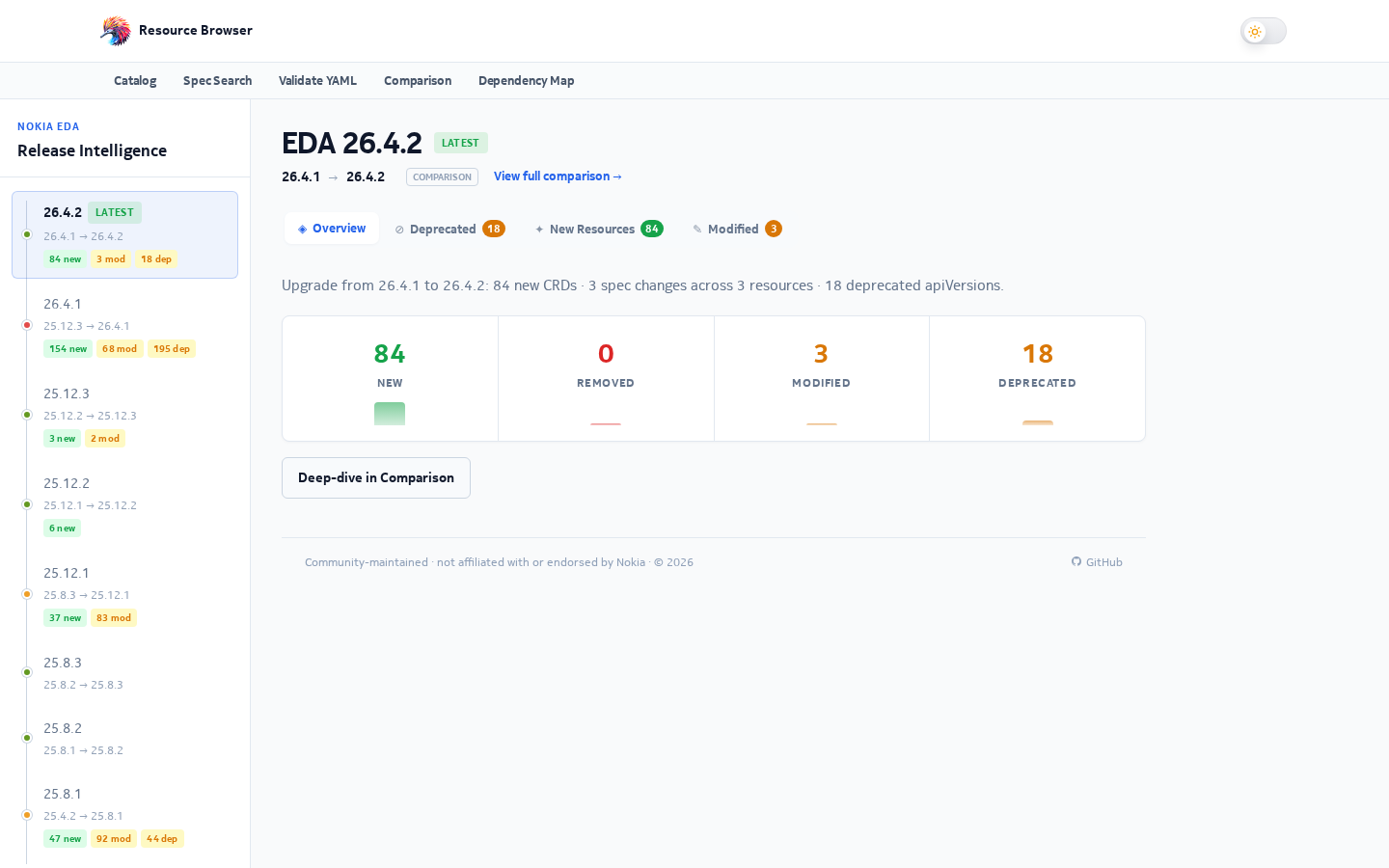Click the '83 mod' badge under 25.12.1
This screenshot has height=868, width=1389.
pyautogui.click(x=114, y=618)
